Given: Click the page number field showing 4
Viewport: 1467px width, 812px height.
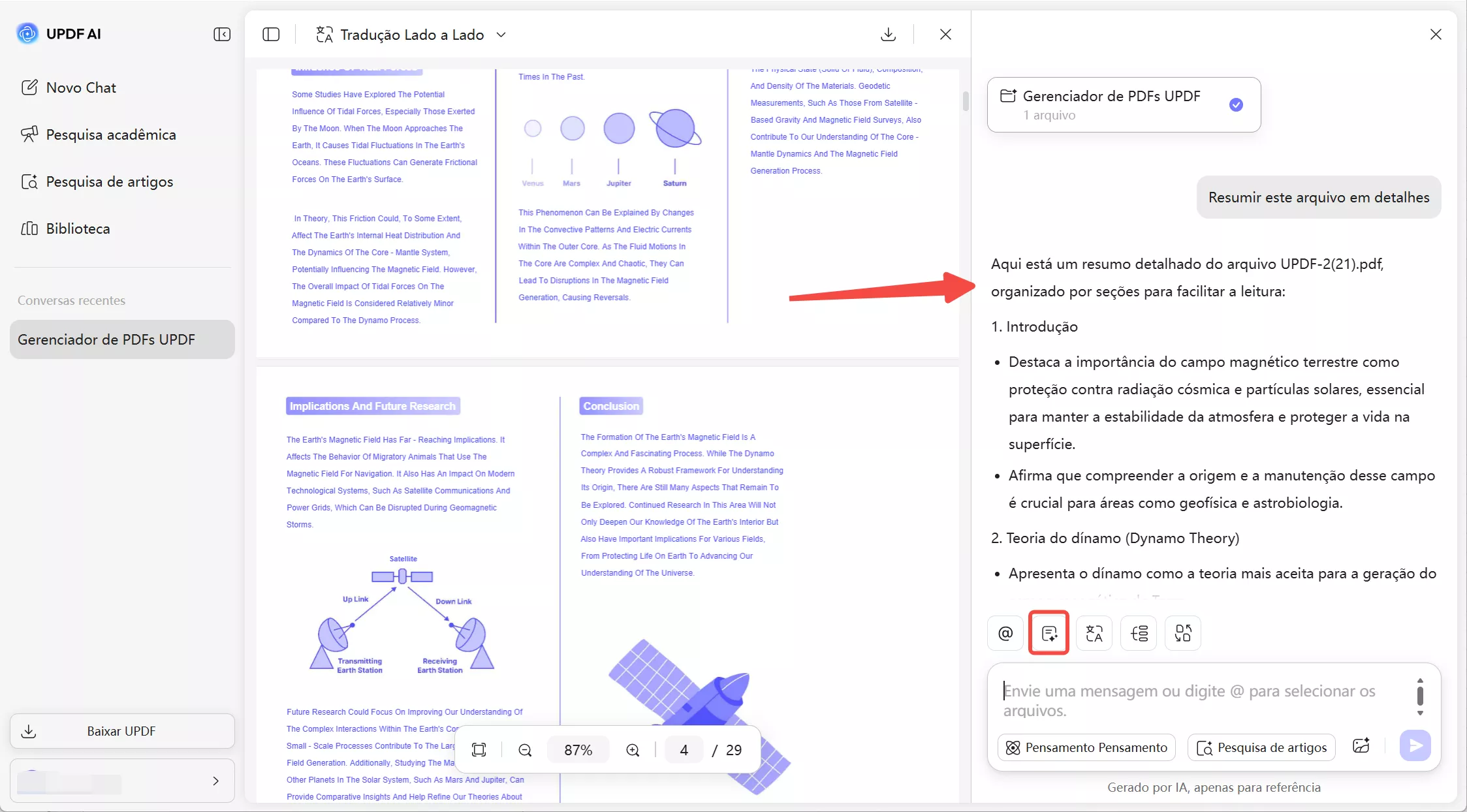Looking at the screenshot, I should point(683,749).
